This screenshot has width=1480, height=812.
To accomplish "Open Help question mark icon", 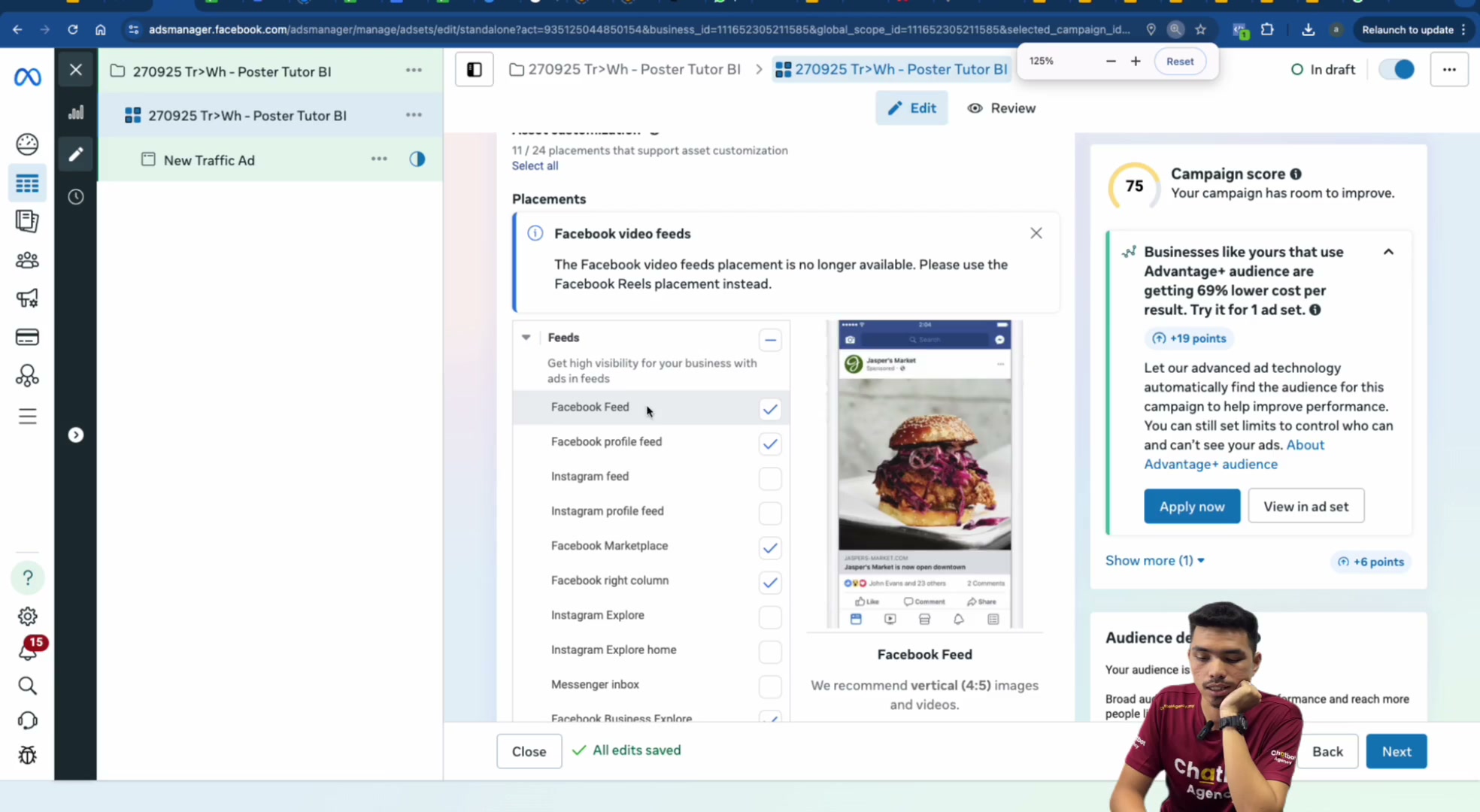I will pyautogui.click(x=28, y=577).
